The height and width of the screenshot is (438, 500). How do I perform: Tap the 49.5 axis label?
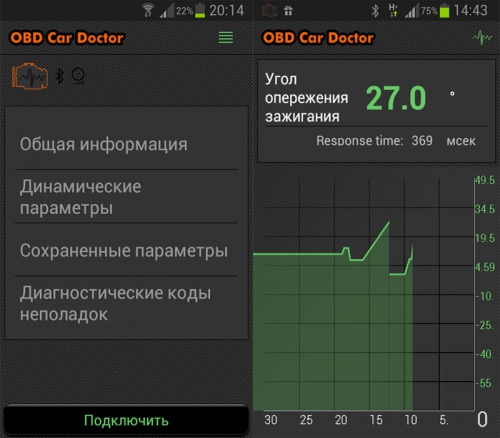coord(485,180)
